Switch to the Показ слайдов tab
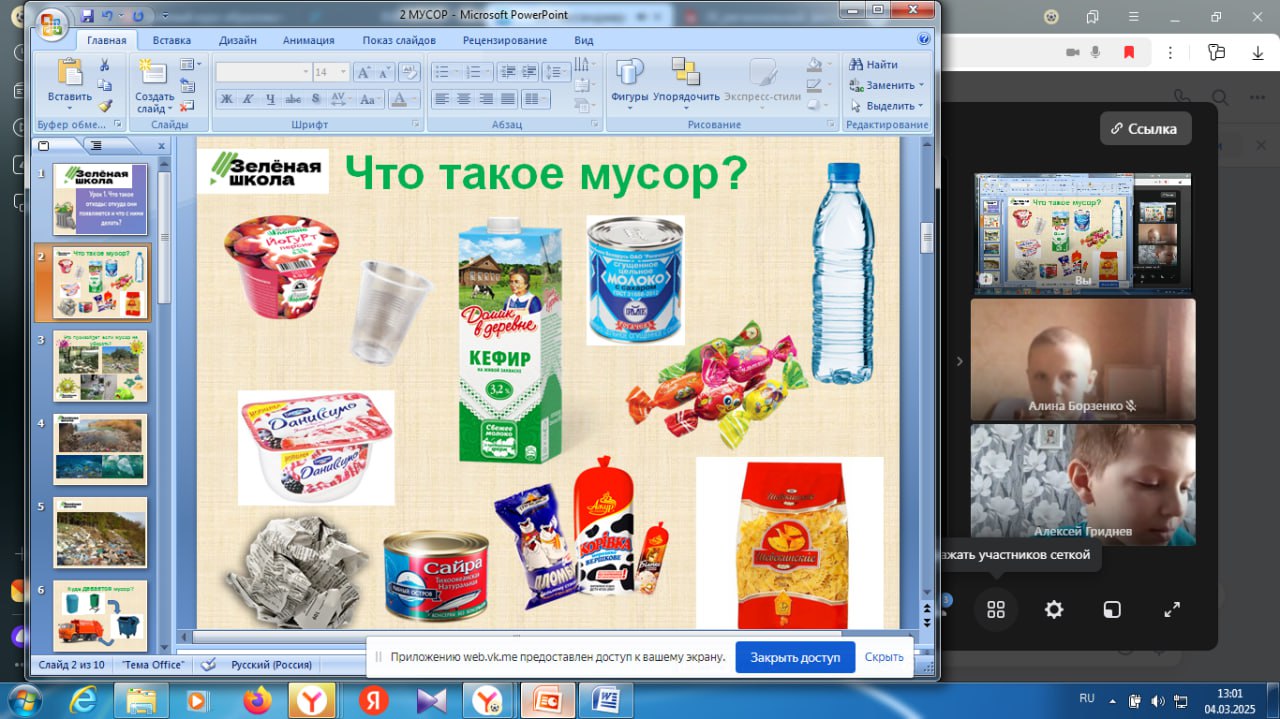1280x719 pixels. (x=399, y=40)
